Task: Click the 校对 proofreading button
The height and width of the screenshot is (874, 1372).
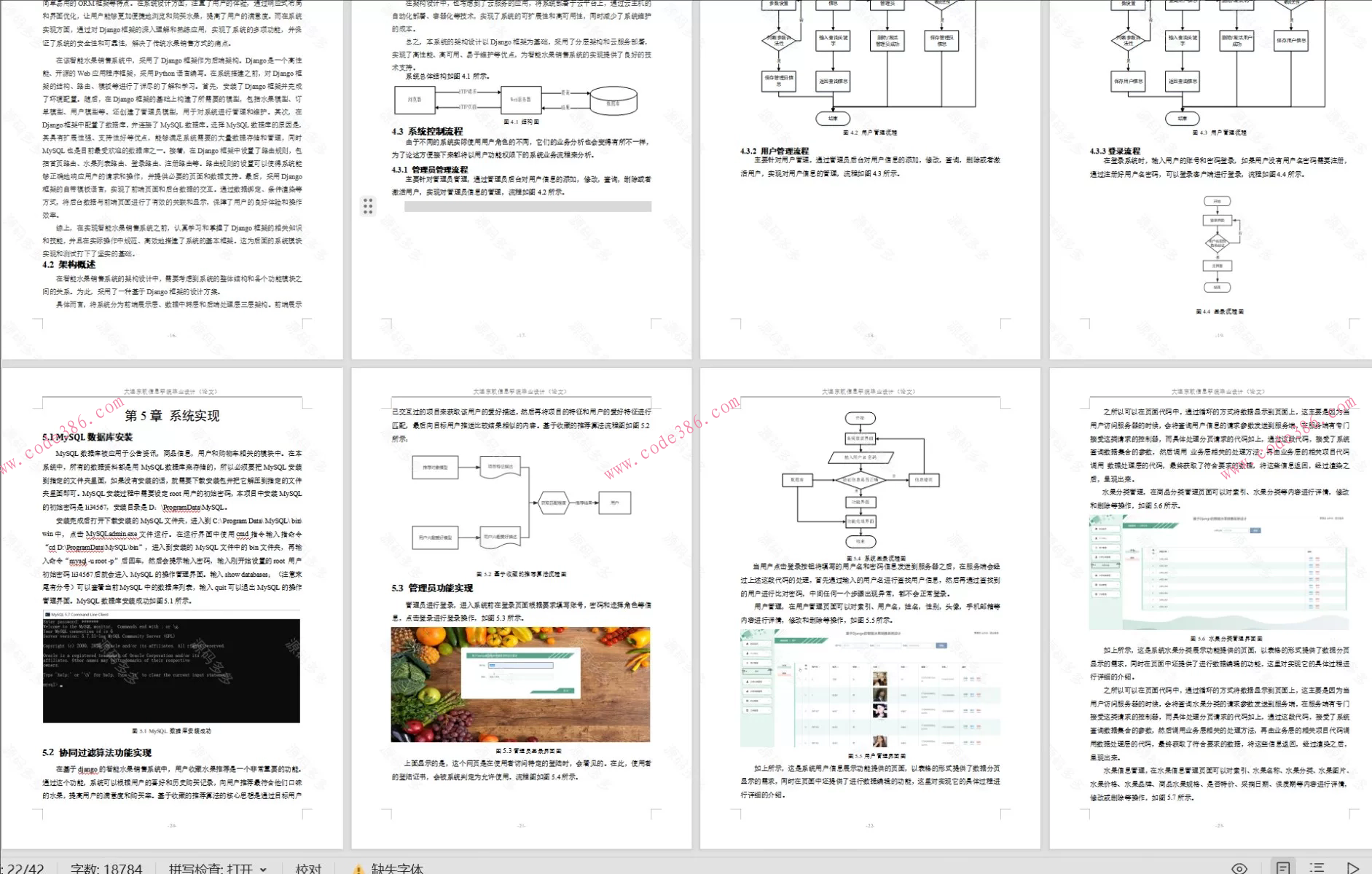Action: click(308, 868)
